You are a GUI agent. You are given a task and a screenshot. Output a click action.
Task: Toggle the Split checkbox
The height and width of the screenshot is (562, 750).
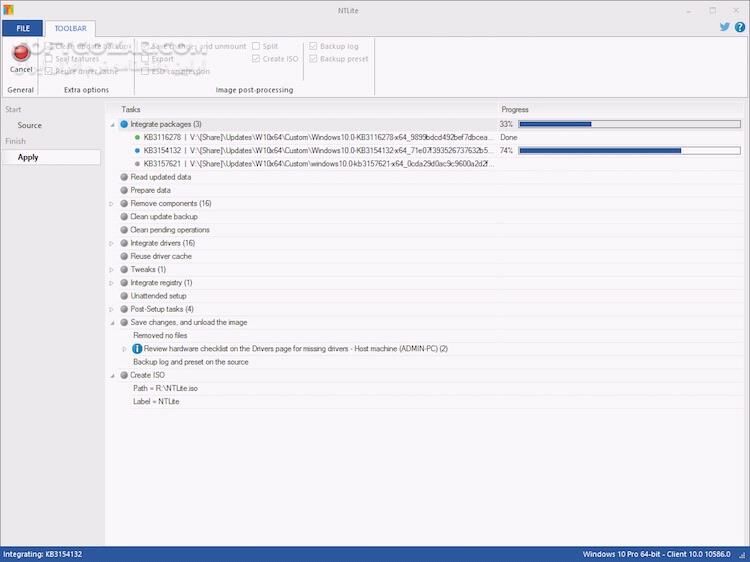(x=257, y=46)
